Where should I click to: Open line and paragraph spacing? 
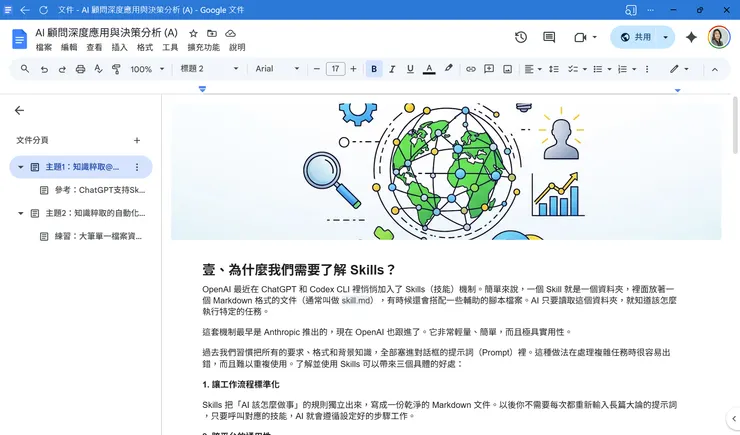[x=554, y=69]
